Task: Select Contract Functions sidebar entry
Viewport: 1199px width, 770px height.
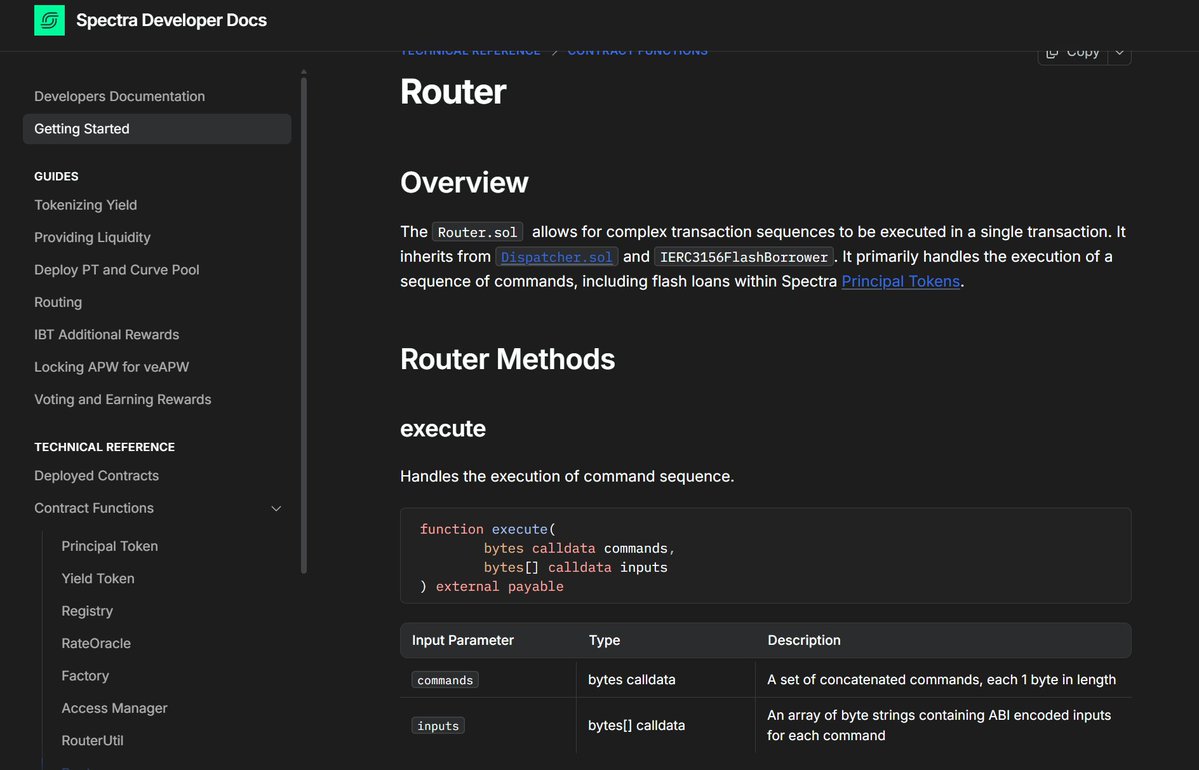Action: click(x=94, y=508)
